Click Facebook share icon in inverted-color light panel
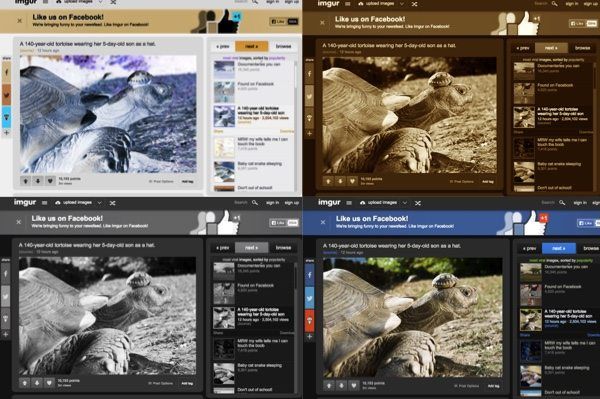The image size is (600, 399). click(7, 72)
